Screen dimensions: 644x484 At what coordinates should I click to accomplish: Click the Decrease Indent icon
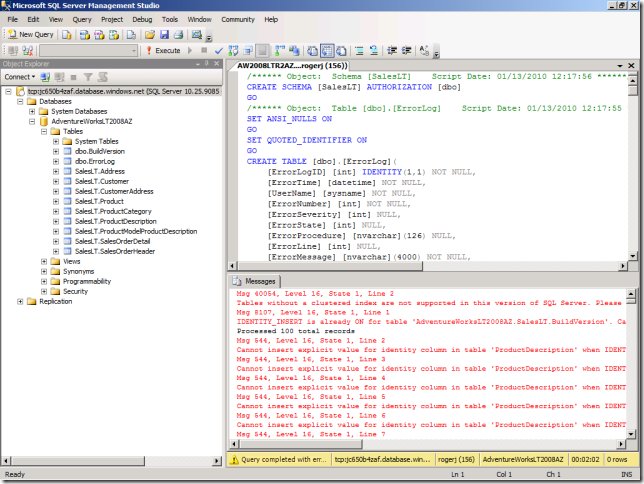click(x=392, y=51)
